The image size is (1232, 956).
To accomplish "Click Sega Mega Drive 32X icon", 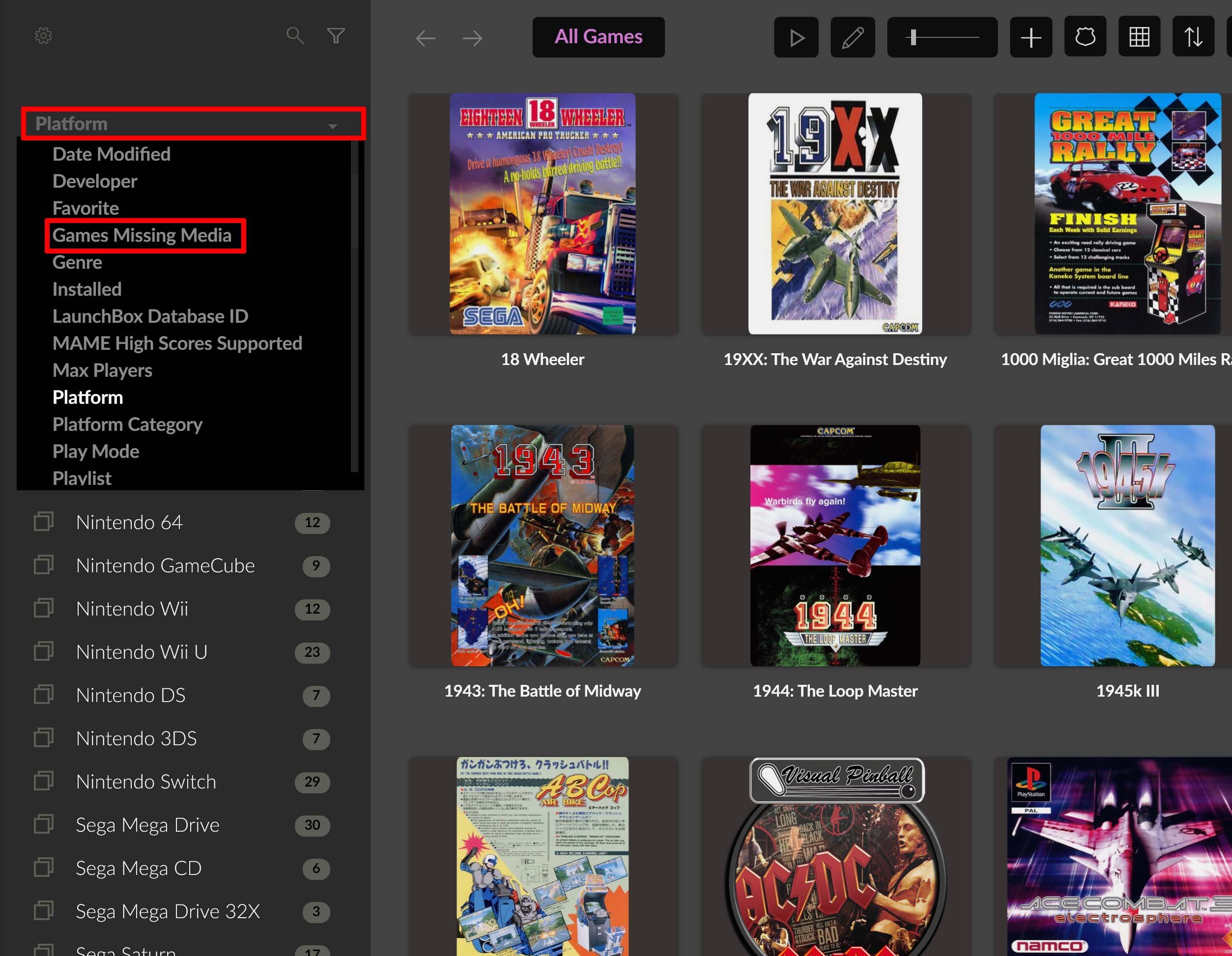I will pyautogui.click(x=43, y=911).
